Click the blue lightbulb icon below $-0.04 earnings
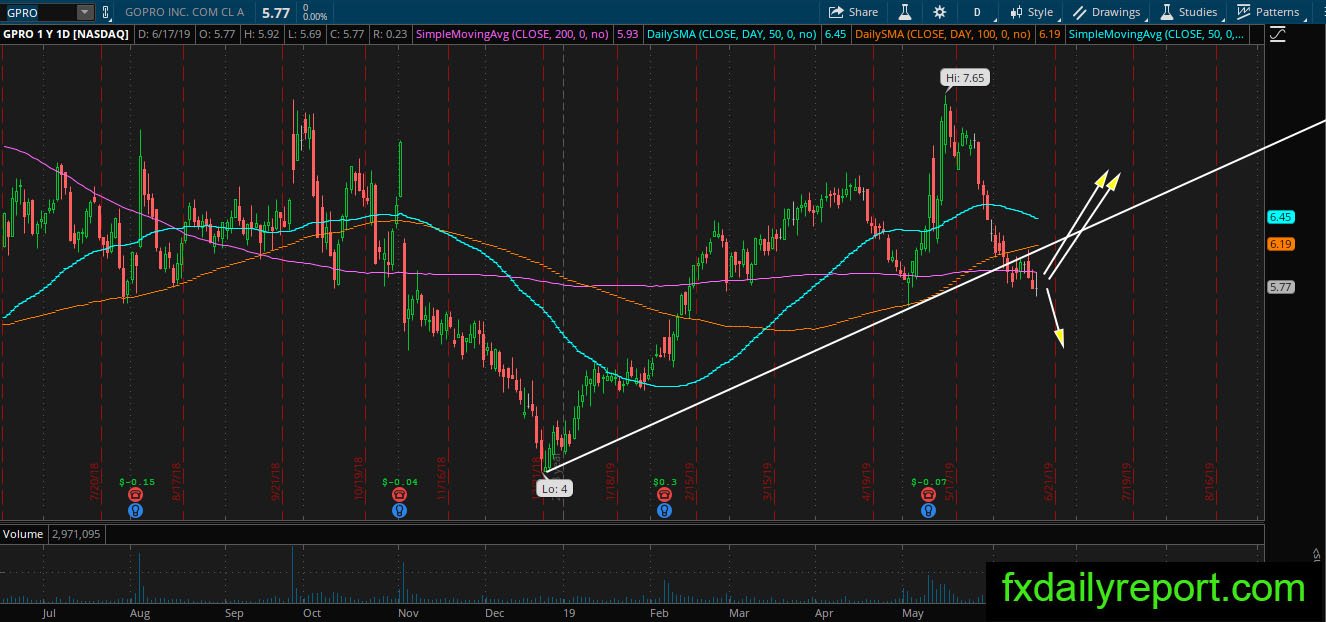The width and height of the screenshot is (1326, 622). tap(400, 510)
